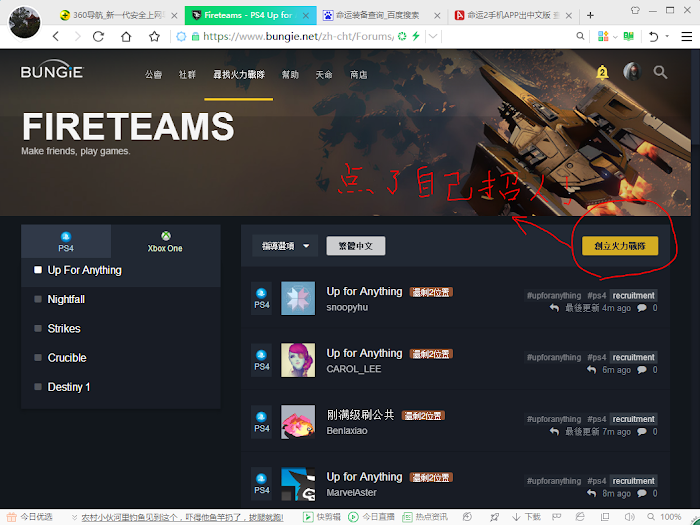Switch to 360导航 browser tab
Screen dimensions: 700x525
[x=118, y=16]
